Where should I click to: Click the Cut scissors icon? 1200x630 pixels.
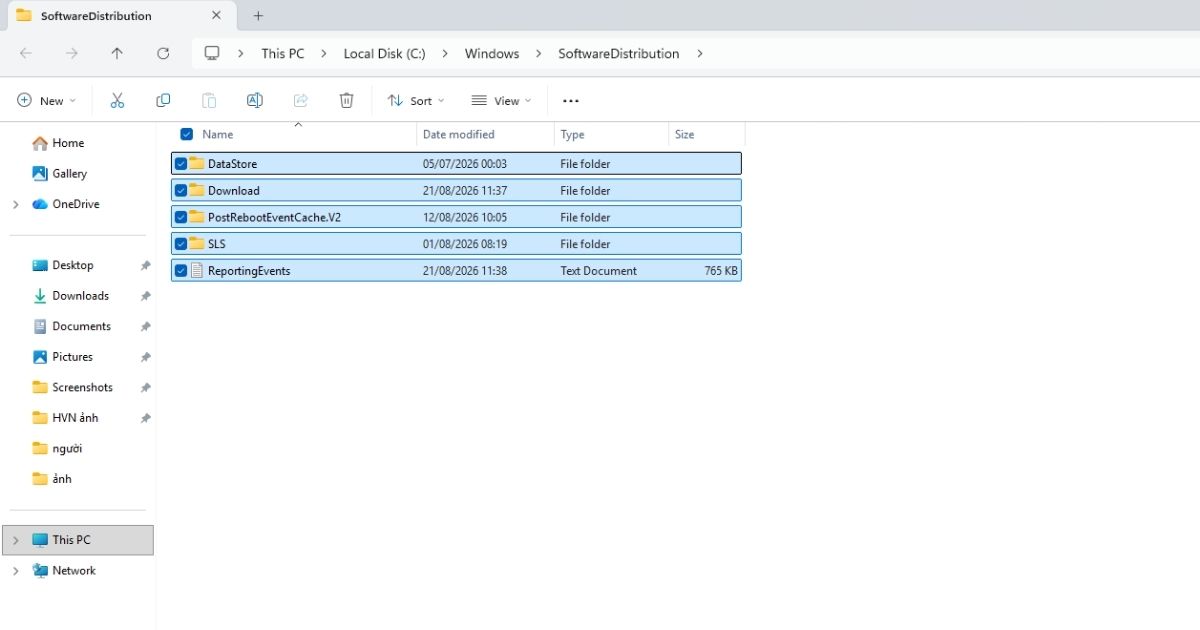coord(117,100)
